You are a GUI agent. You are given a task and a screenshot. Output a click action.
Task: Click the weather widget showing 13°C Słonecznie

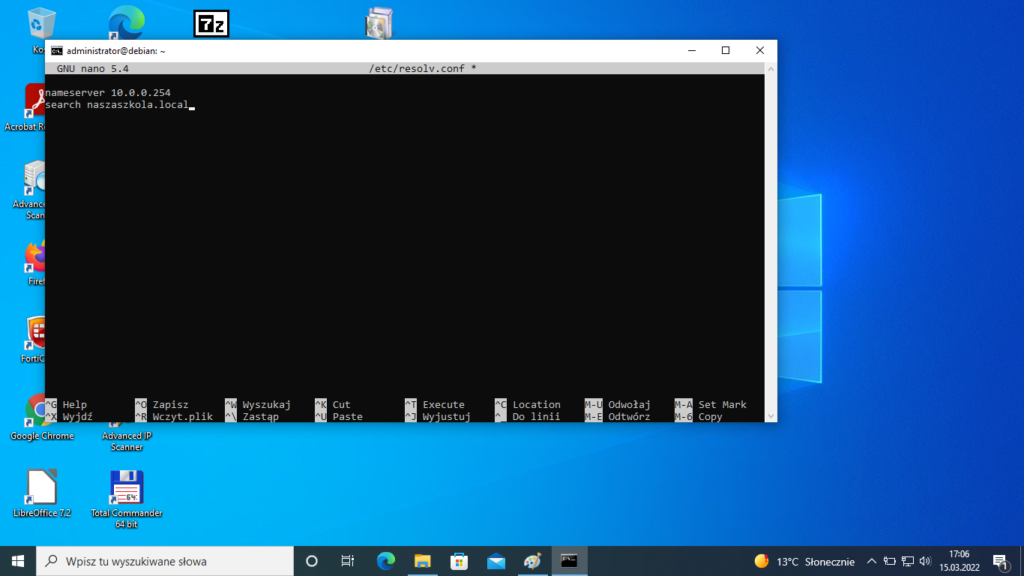click(x=804, y=561)
